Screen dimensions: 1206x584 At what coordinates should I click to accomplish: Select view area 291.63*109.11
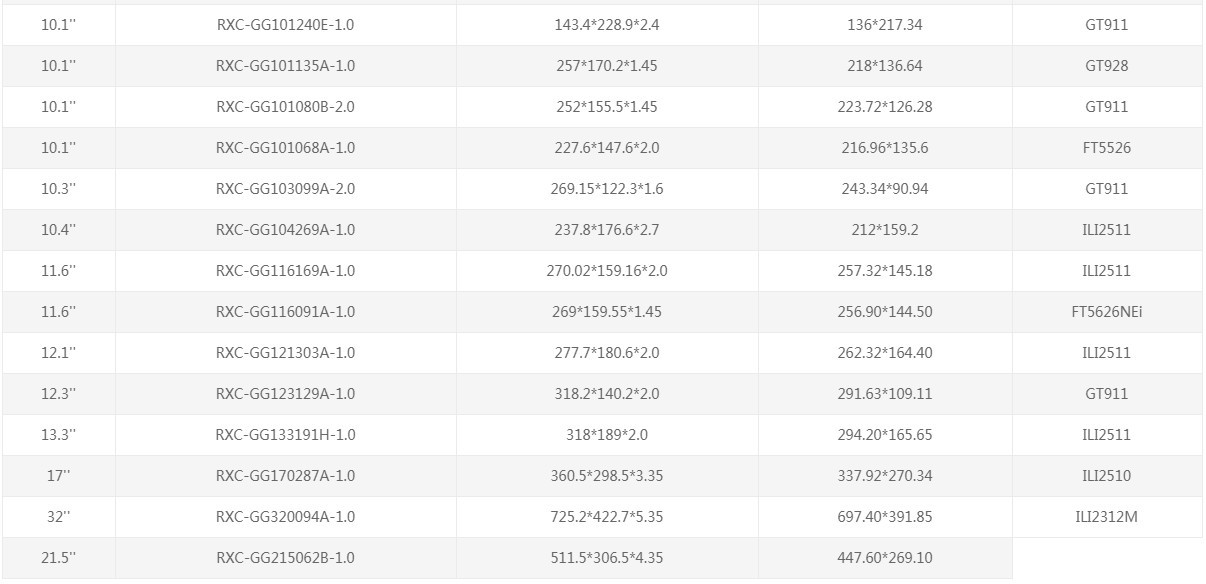(884, 394)
